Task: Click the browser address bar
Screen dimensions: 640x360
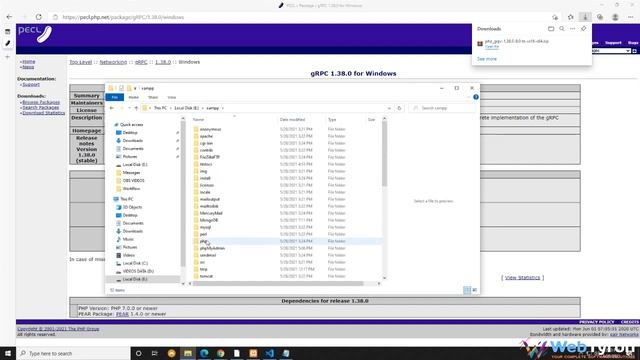Action: pos(302,17)
